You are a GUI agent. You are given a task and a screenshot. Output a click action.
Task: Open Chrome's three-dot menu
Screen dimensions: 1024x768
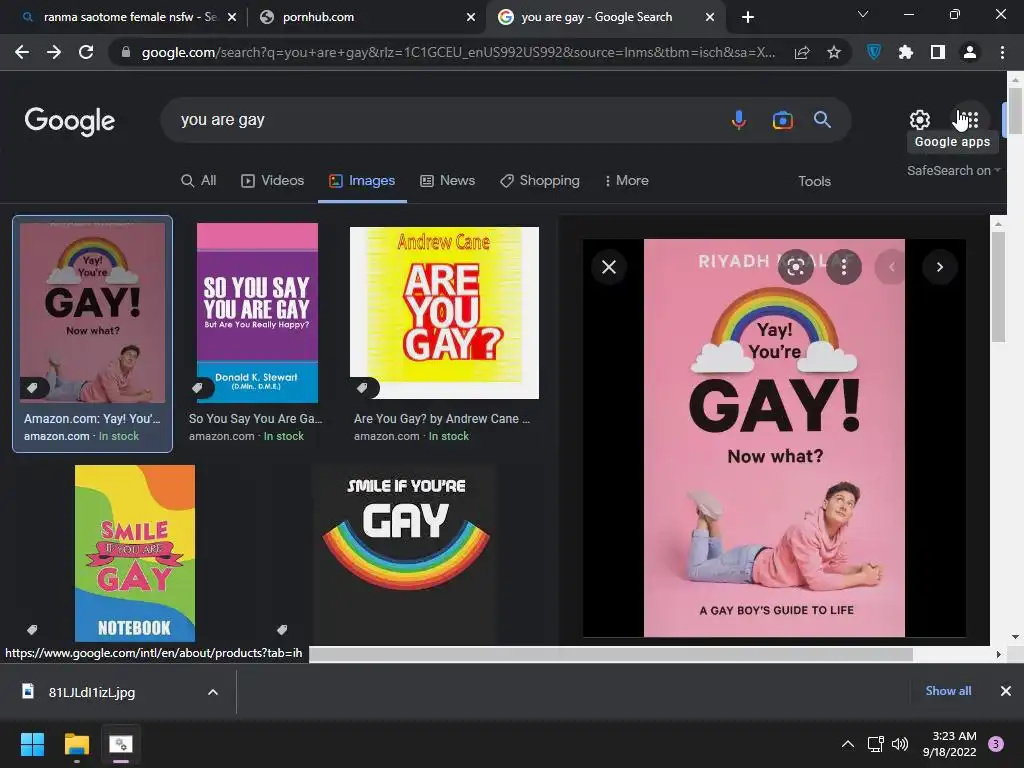click(x=1002, y=52)
